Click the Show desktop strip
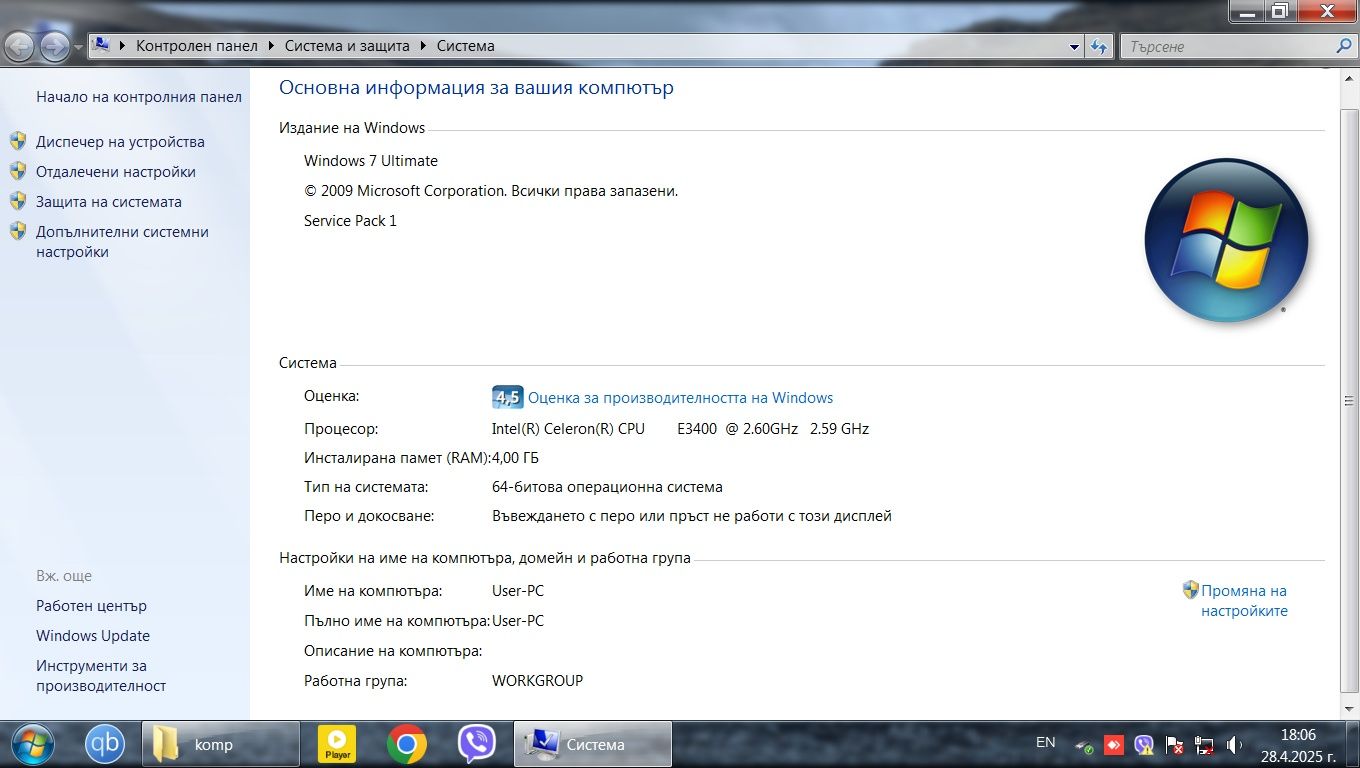The width and height of the screenshot is (1360, 768). click(1353, 744)
